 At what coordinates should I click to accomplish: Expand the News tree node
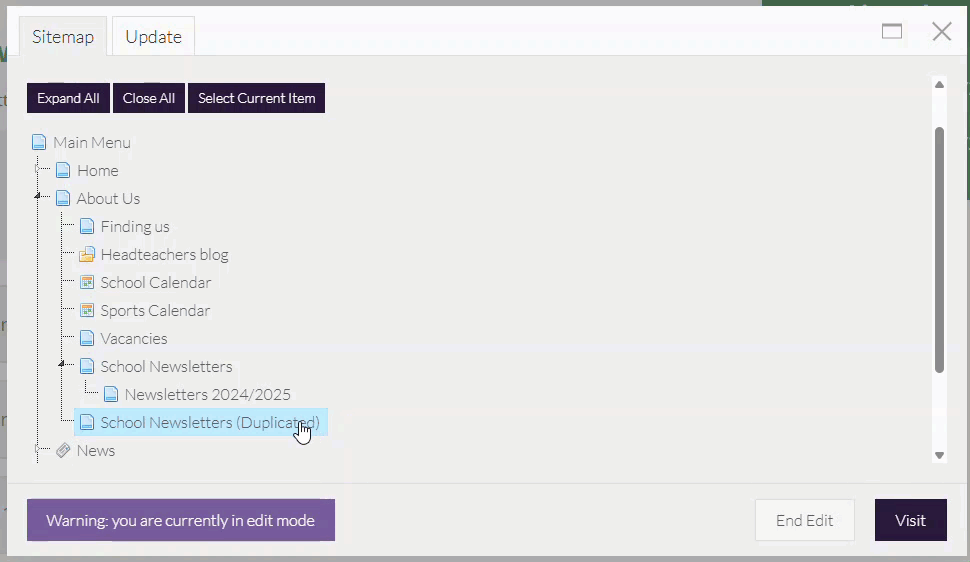tap(38, 450)
